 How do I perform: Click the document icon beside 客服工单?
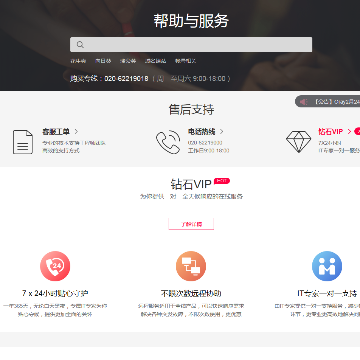pos(23,142)
